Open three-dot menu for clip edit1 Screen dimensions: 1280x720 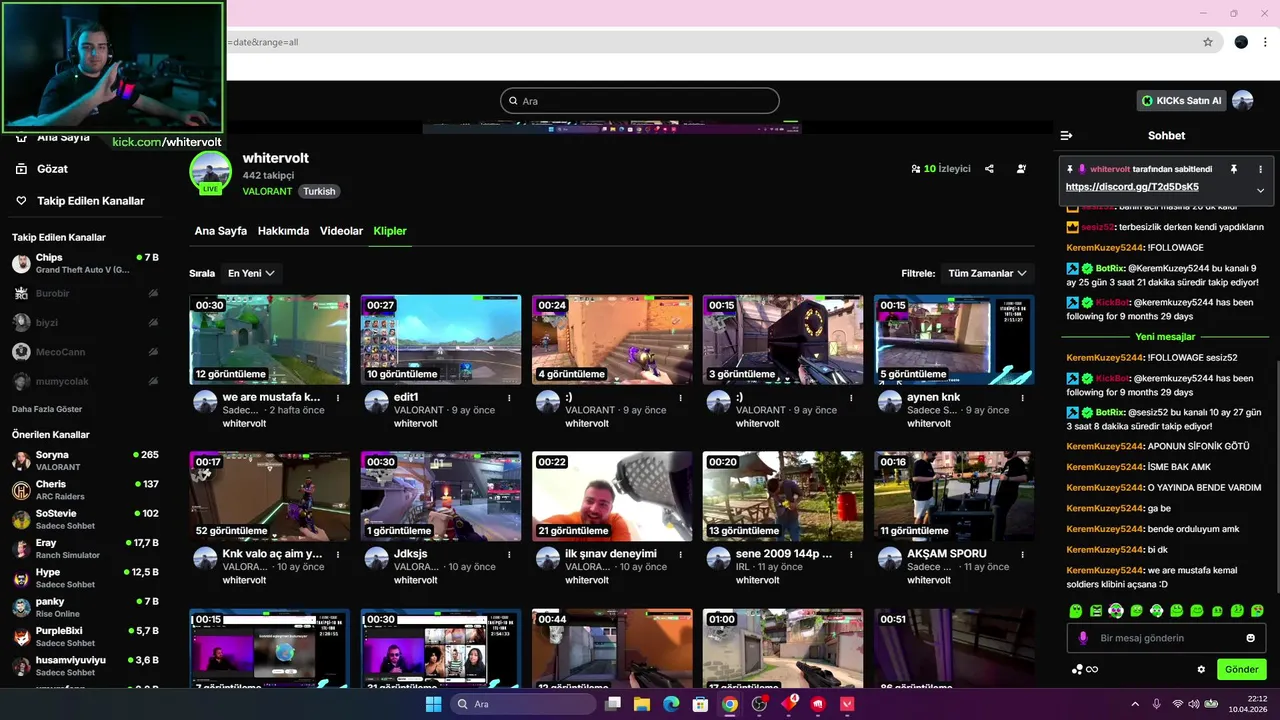point(509,398)
